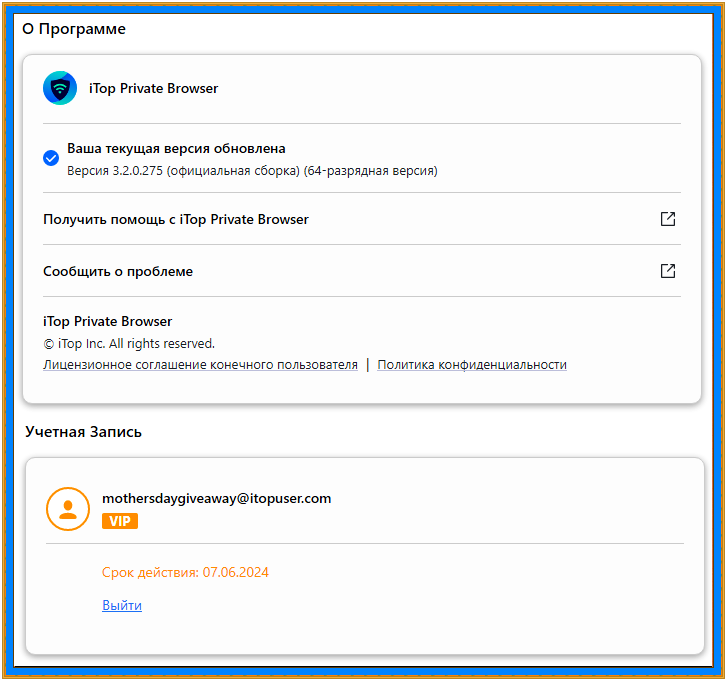Click the 'Выйти' sign-out link
Image resolution: width=726 pixels, height=680 pixels.
(x=122, y=605)
